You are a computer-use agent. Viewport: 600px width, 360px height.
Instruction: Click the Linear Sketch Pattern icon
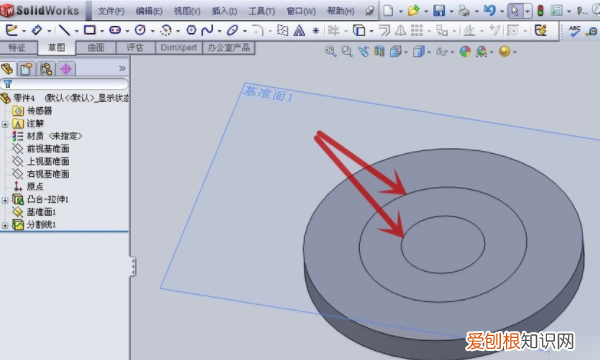pos(417,30)
